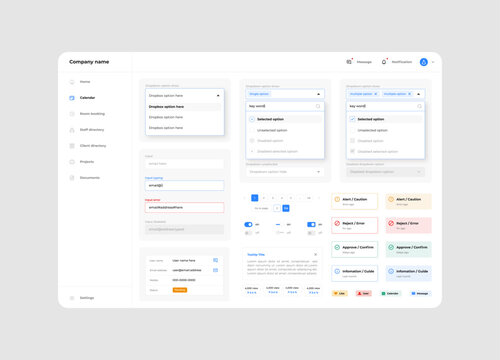Choose the highlighted bold dropbox option
This screenshot has height=360, width=500.
click(184, 107)
